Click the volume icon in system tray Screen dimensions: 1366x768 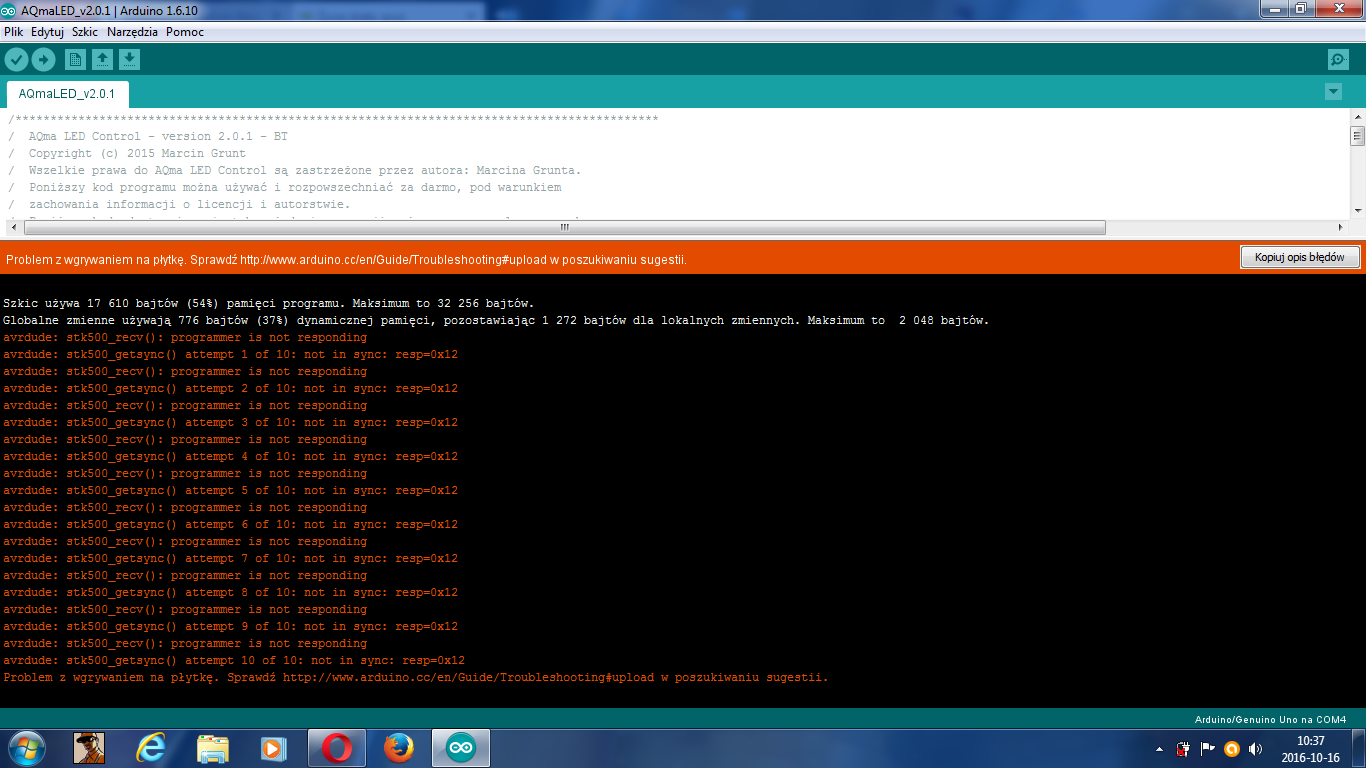tap(1255, 748)
